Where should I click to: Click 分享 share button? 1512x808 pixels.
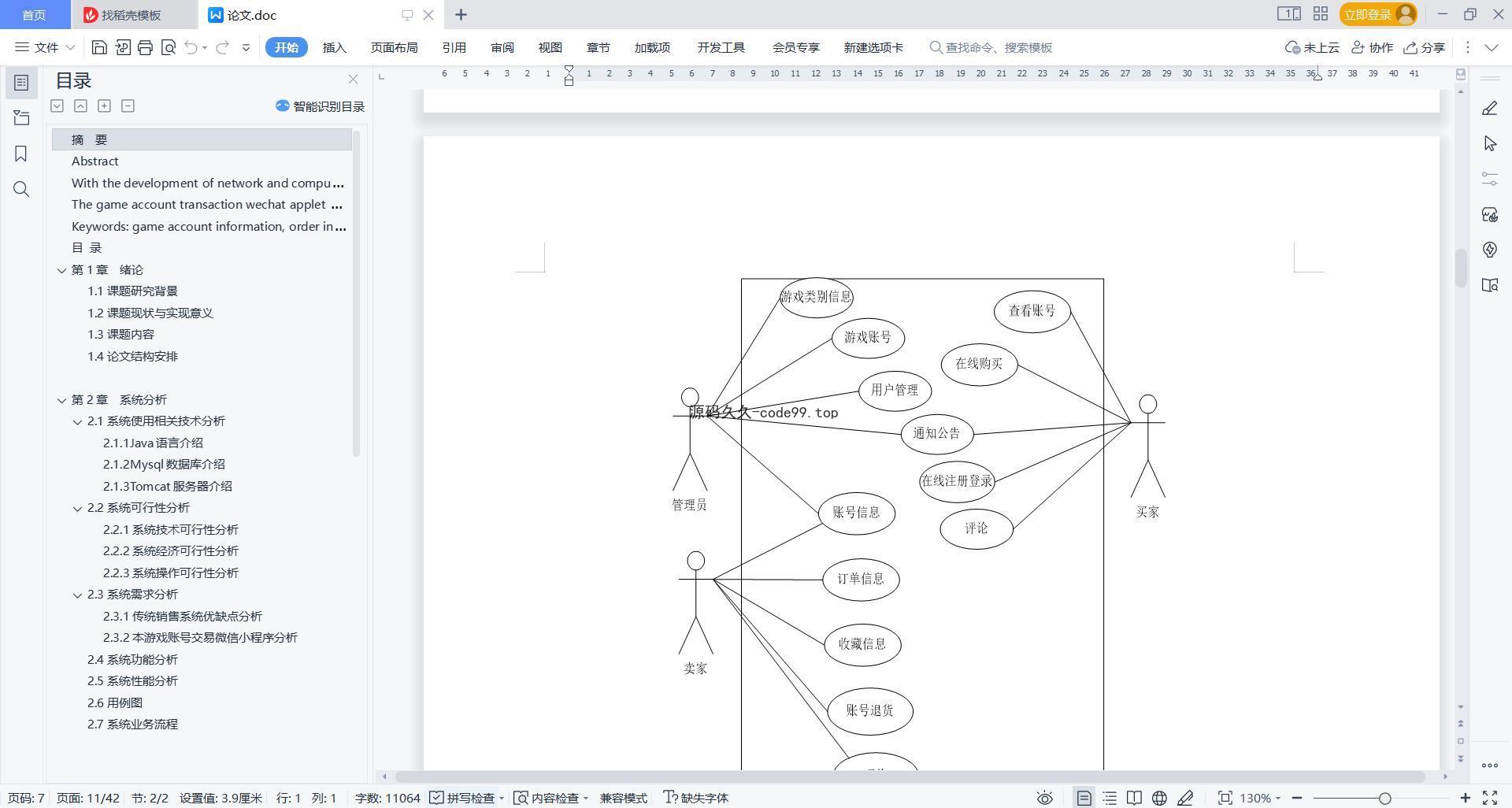click(1424, 47)
